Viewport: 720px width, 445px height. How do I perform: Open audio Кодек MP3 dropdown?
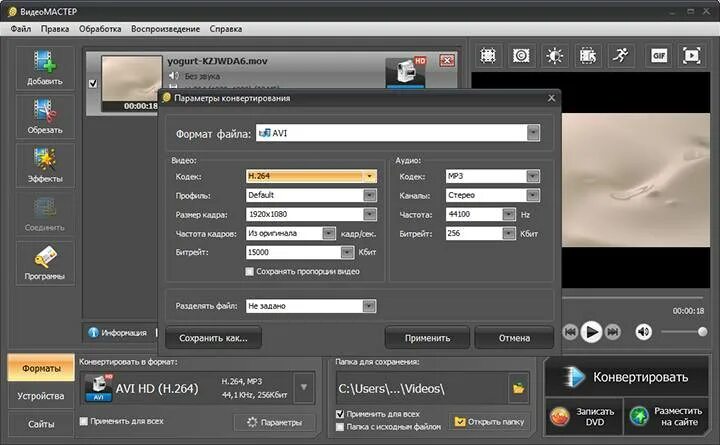(x=533, y=176)
